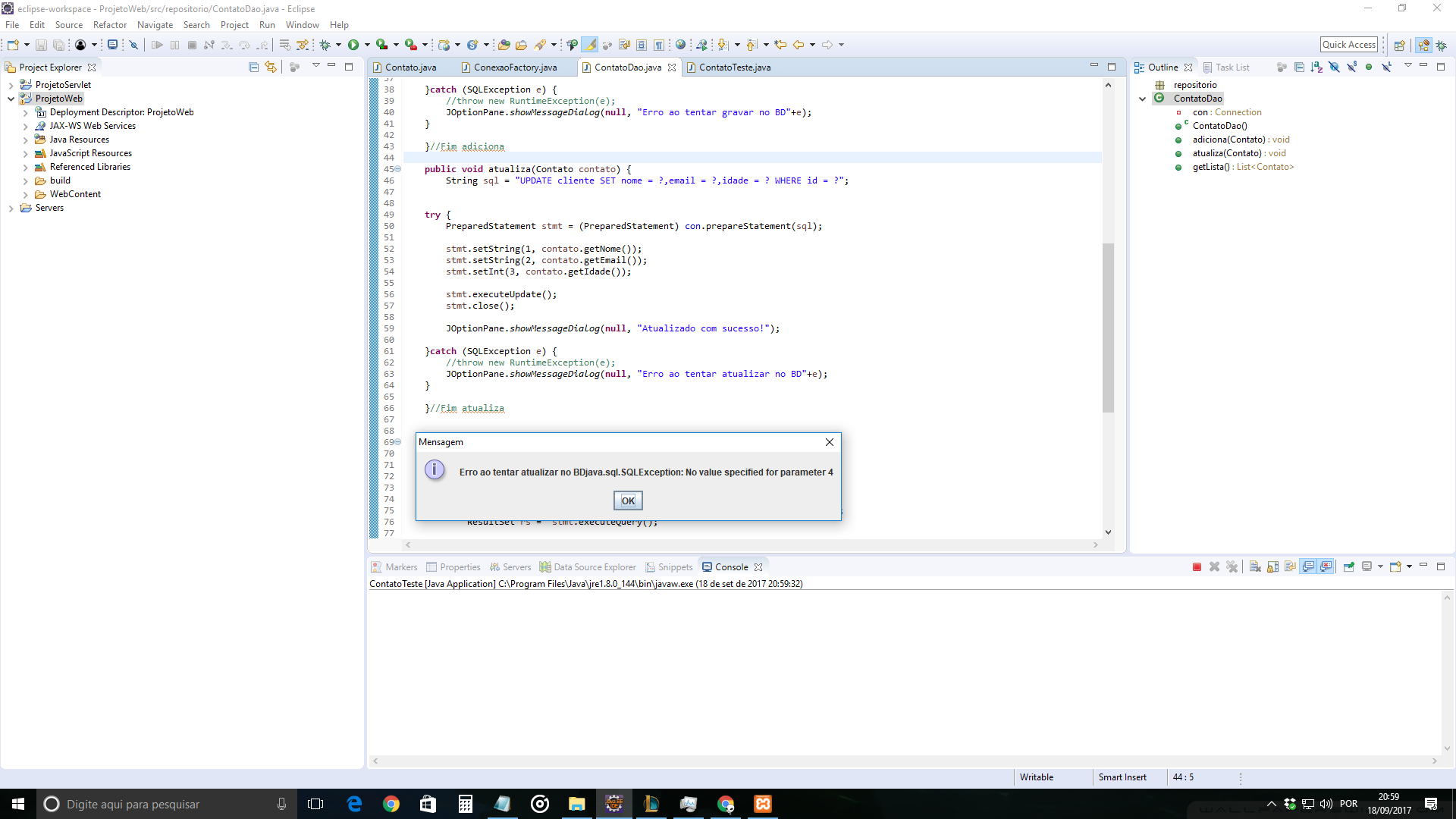
Task: Expand the WebContent folder
Action: (25, 194)
